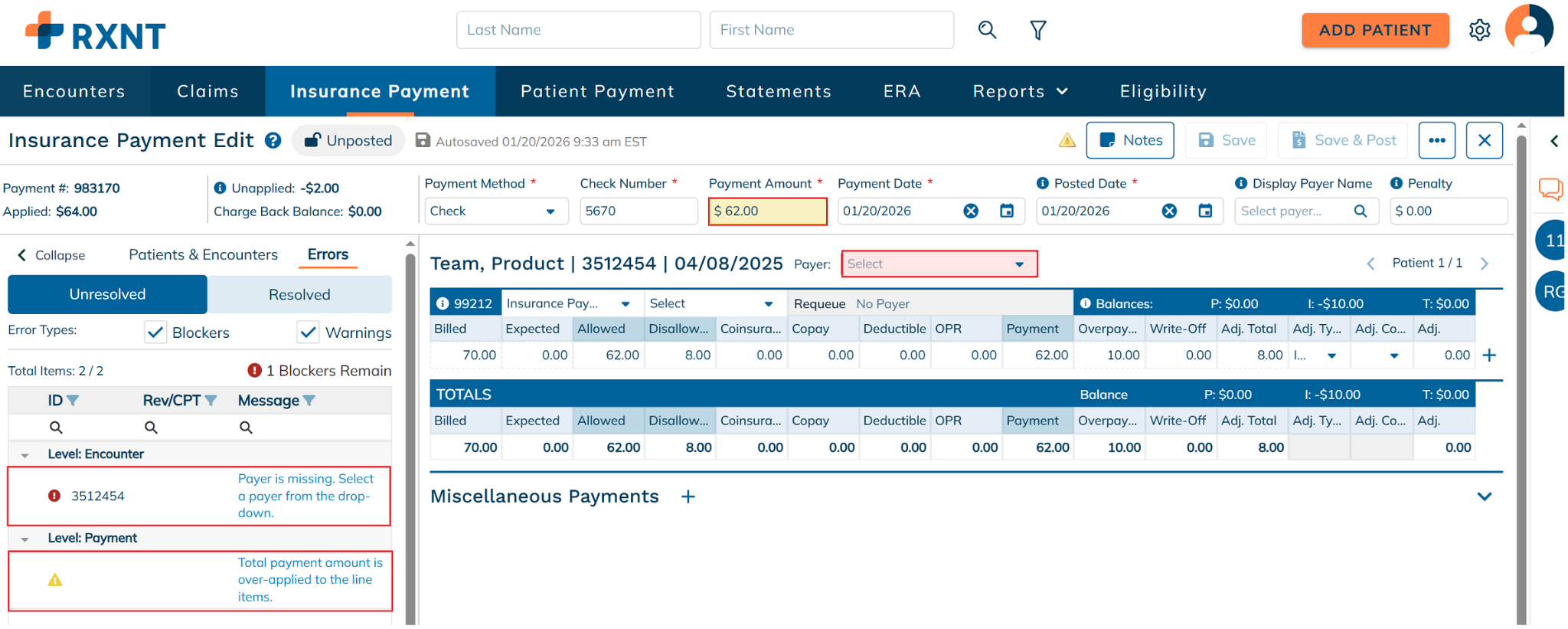
Task: Uncheck the Blockers error type checkbox
Action: [x=155, y=333]
